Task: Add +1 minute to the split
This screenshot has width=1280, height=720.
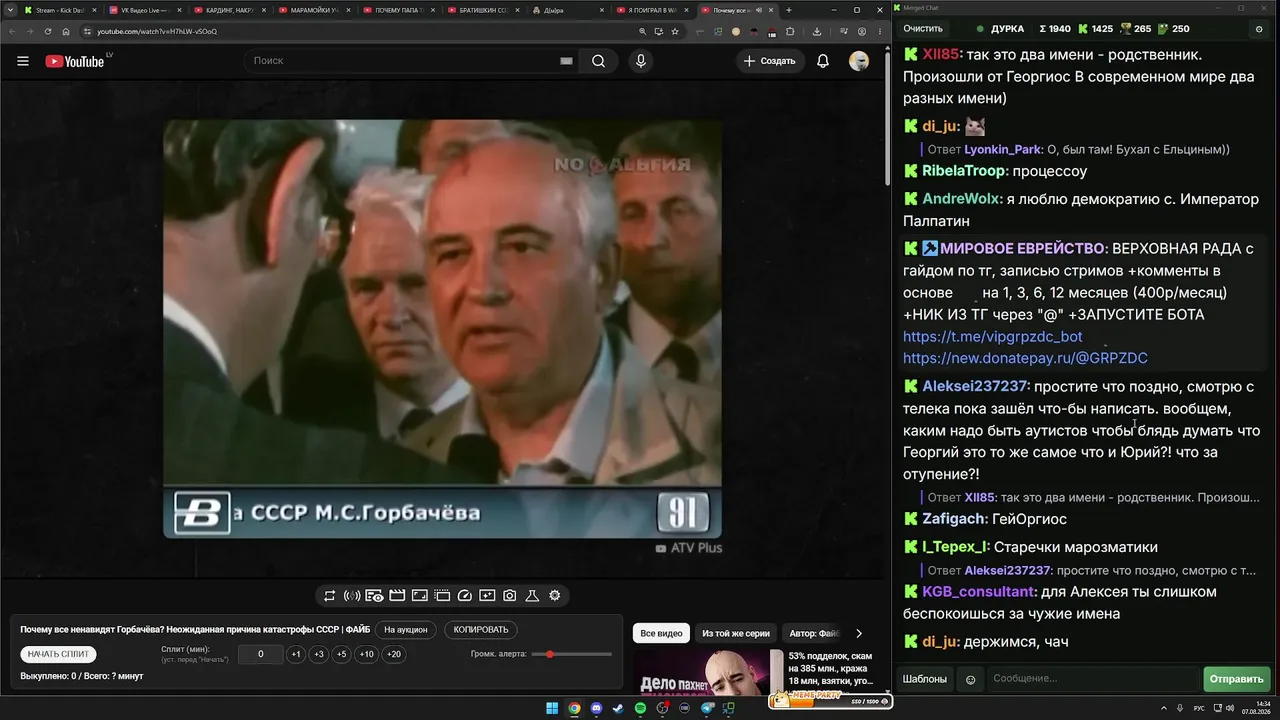Action: tap(296, 654)
